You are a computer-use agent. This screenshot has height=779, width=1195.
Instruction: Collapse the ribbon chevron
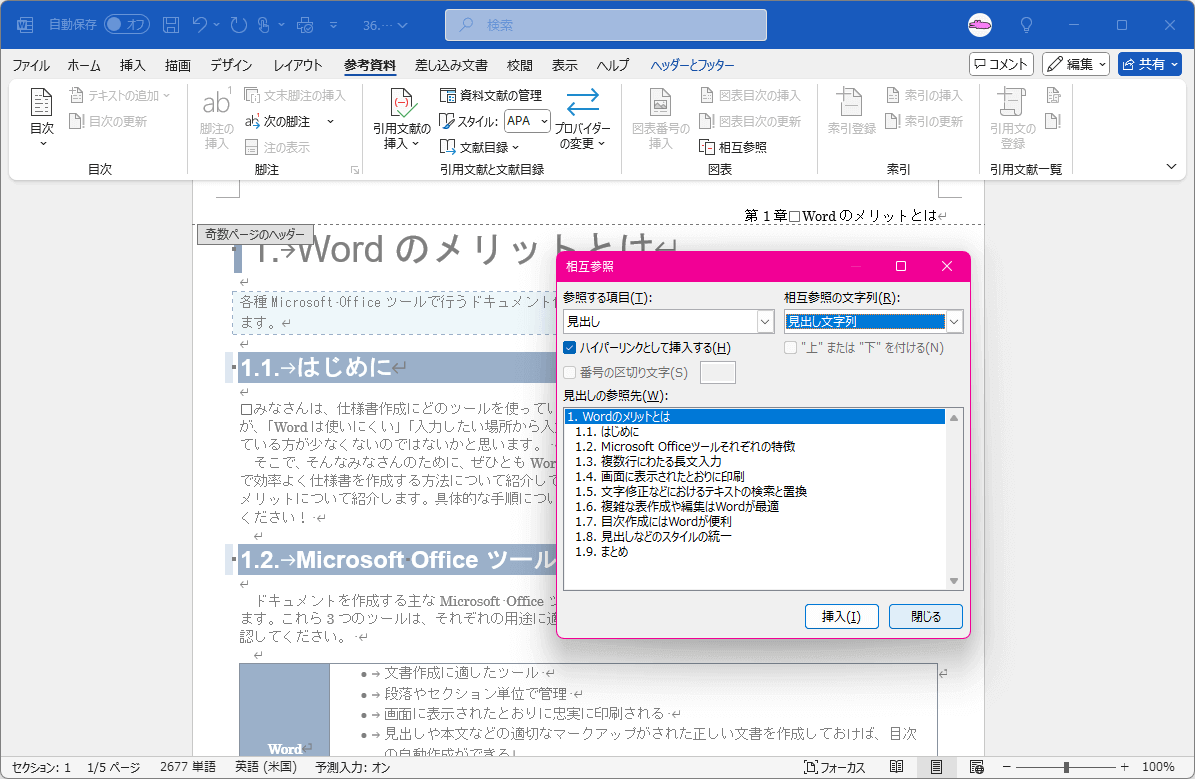pyautogui.click(x=1171, y=167)
